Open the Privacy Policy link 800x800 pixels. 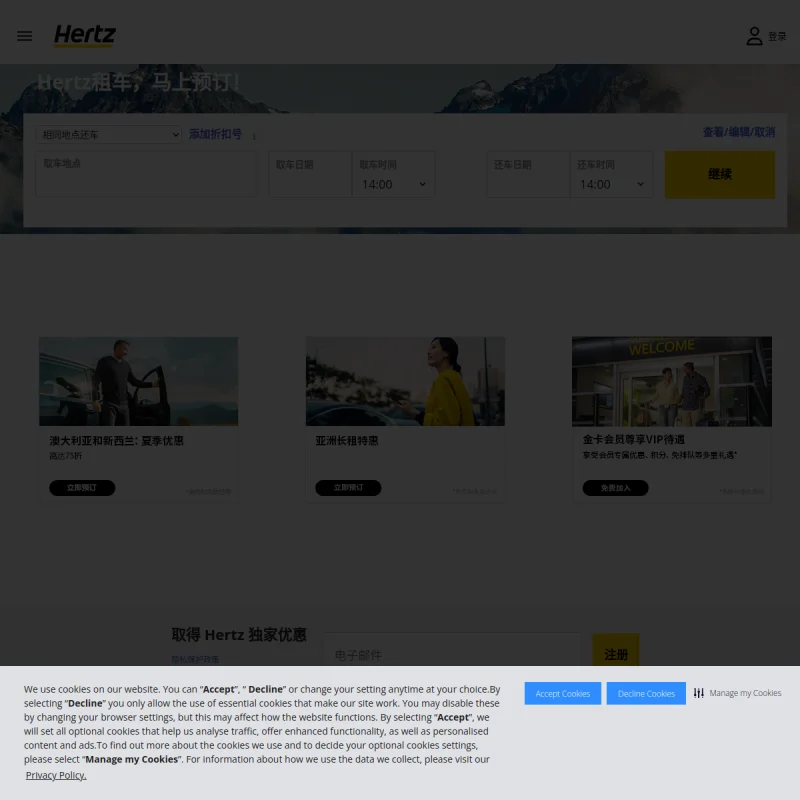56,775
